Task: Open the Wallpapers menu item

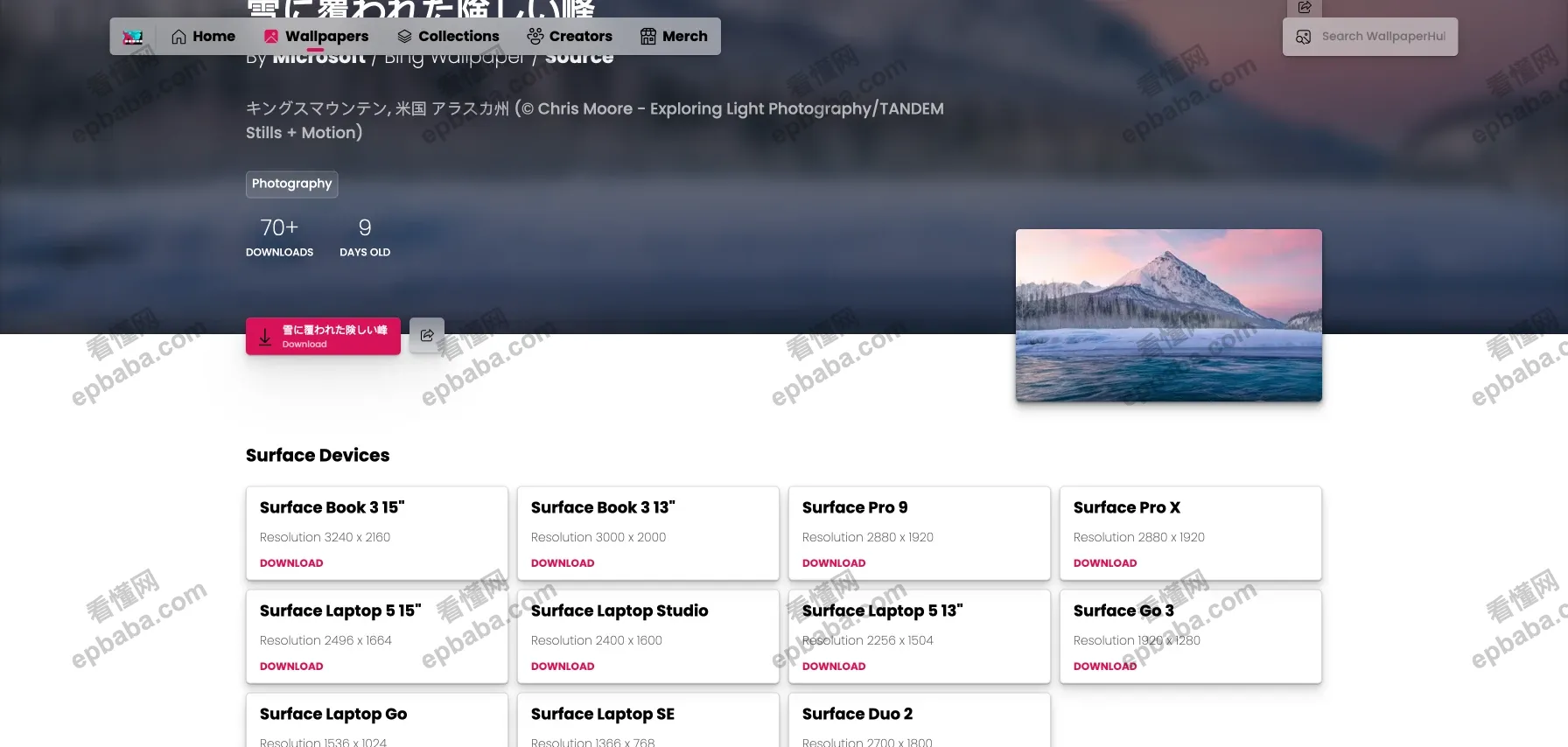Action: pos(316,37)
